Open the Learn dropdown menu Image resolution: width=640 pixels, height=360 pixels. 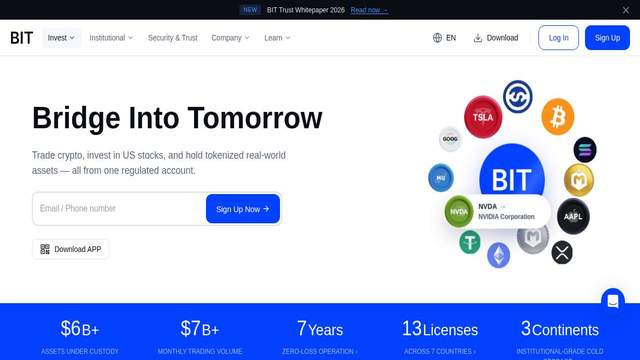[277, 38]
